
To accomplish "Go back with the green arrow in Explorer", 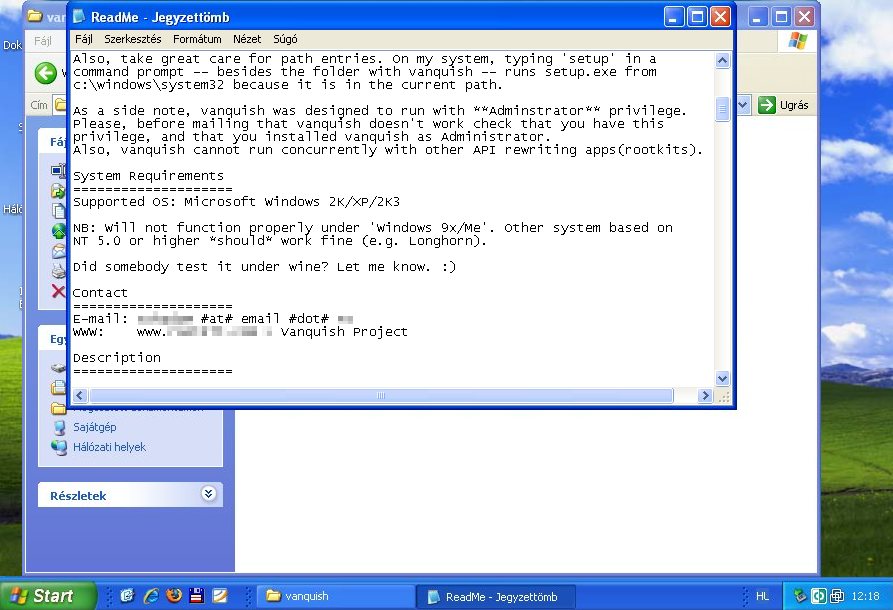I will coord(46,73).
